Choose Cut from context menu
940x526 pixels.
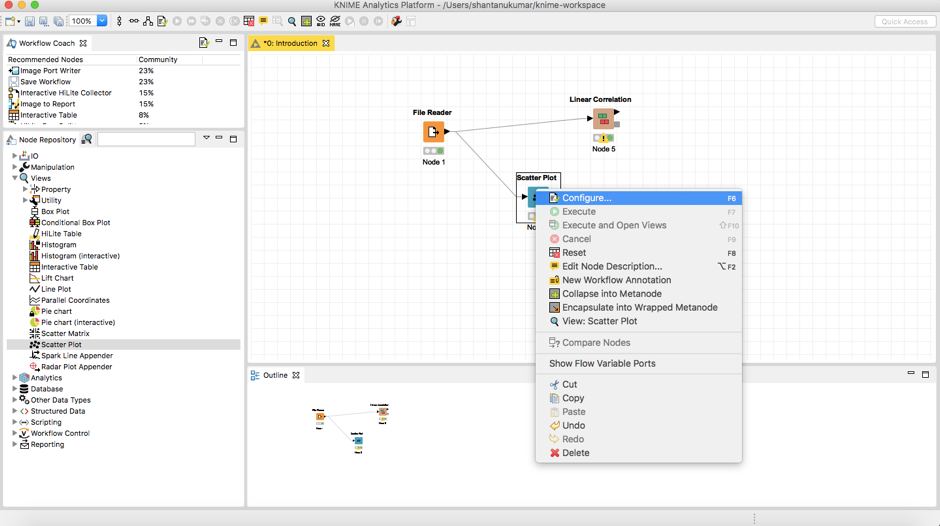pyautogui.click(x=638, y=384)
